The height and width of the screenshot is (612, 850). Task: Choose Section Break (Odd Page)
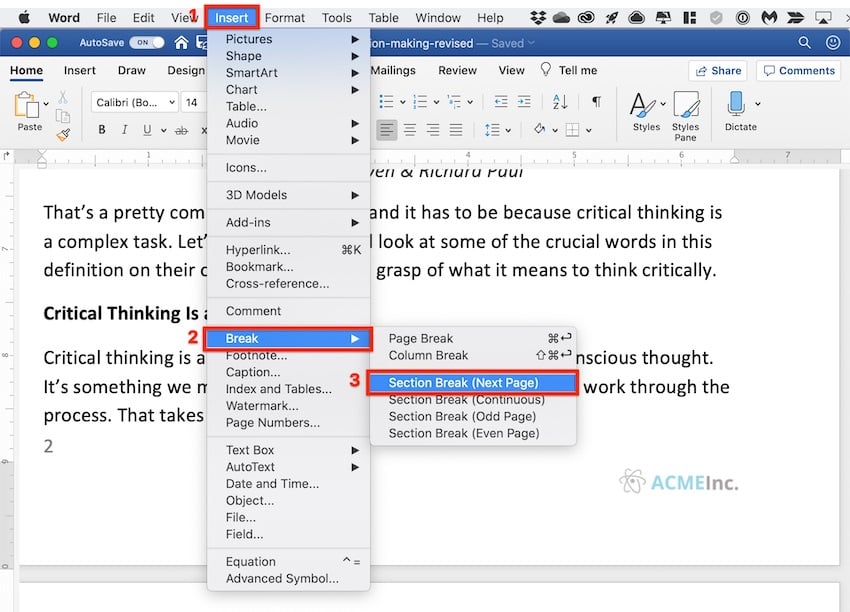click(x=472, y=416)
